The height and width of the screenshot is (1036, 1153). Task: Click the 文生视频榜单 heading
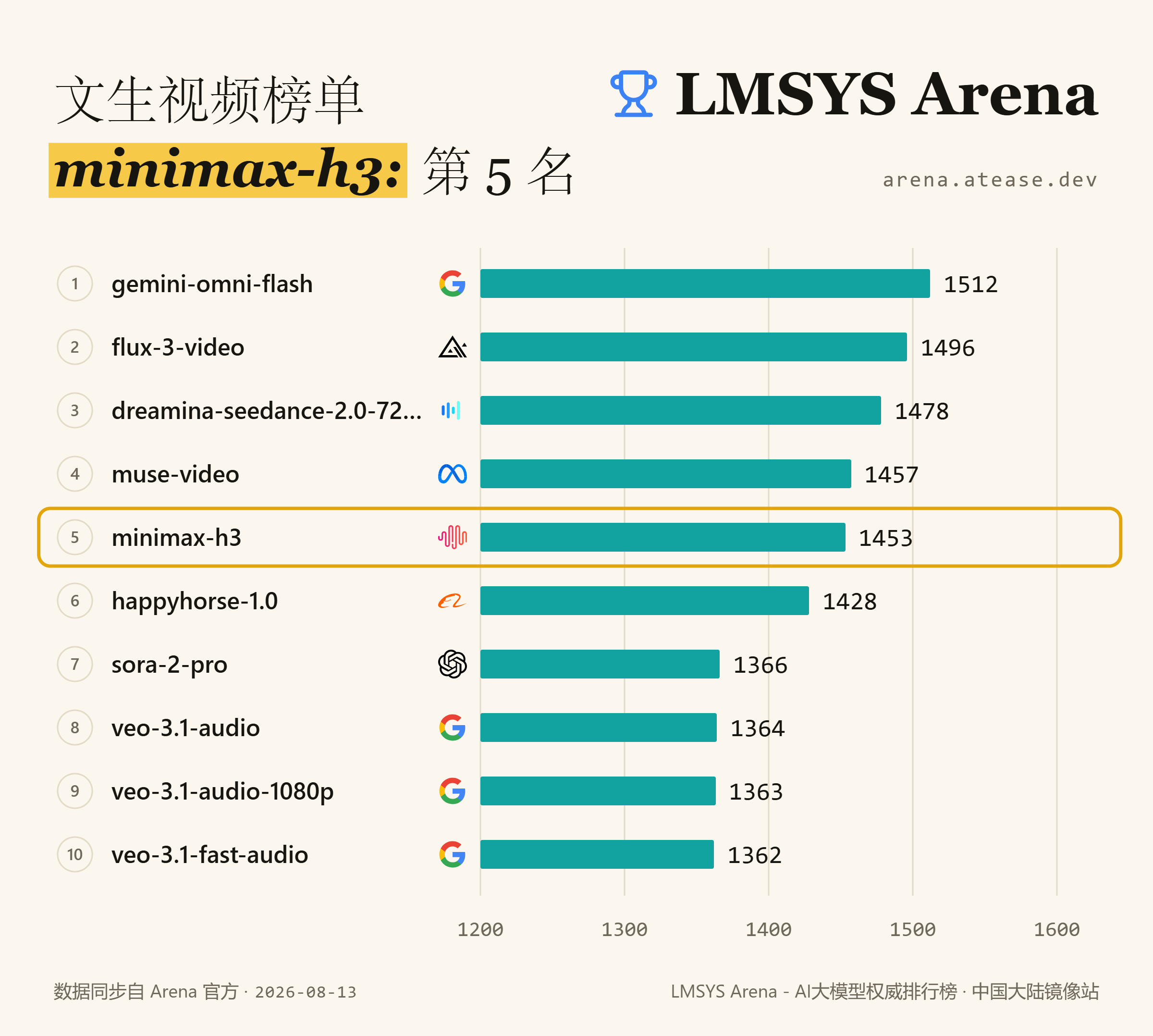[x=209, y=99]
